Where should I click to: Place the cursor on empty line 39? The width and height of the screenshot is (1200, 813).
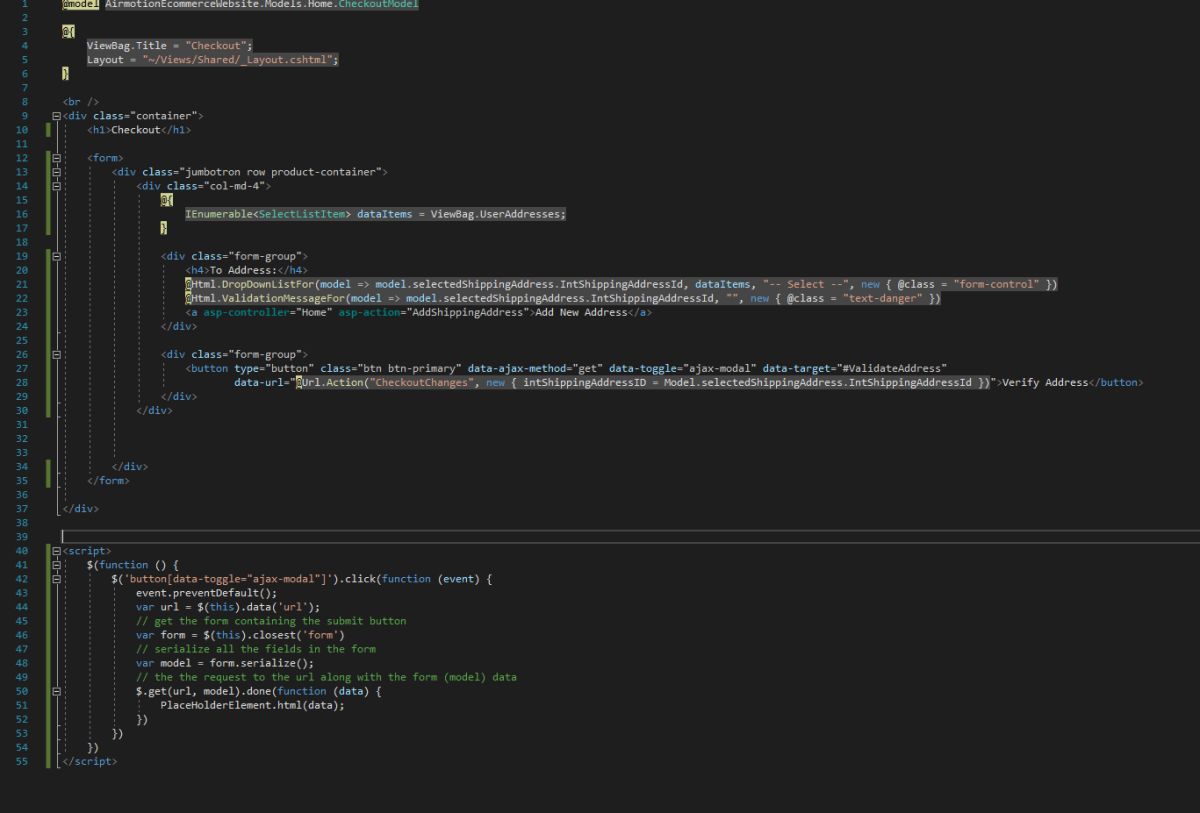(x=630, y=537)
